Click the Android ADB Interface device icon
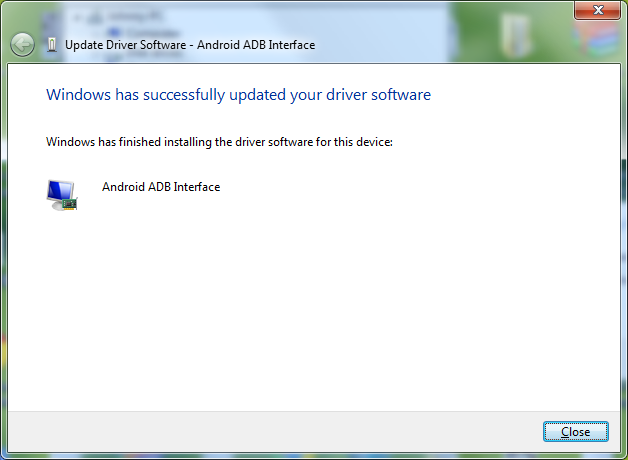This screenshot has width=628, height=460. 62,195
